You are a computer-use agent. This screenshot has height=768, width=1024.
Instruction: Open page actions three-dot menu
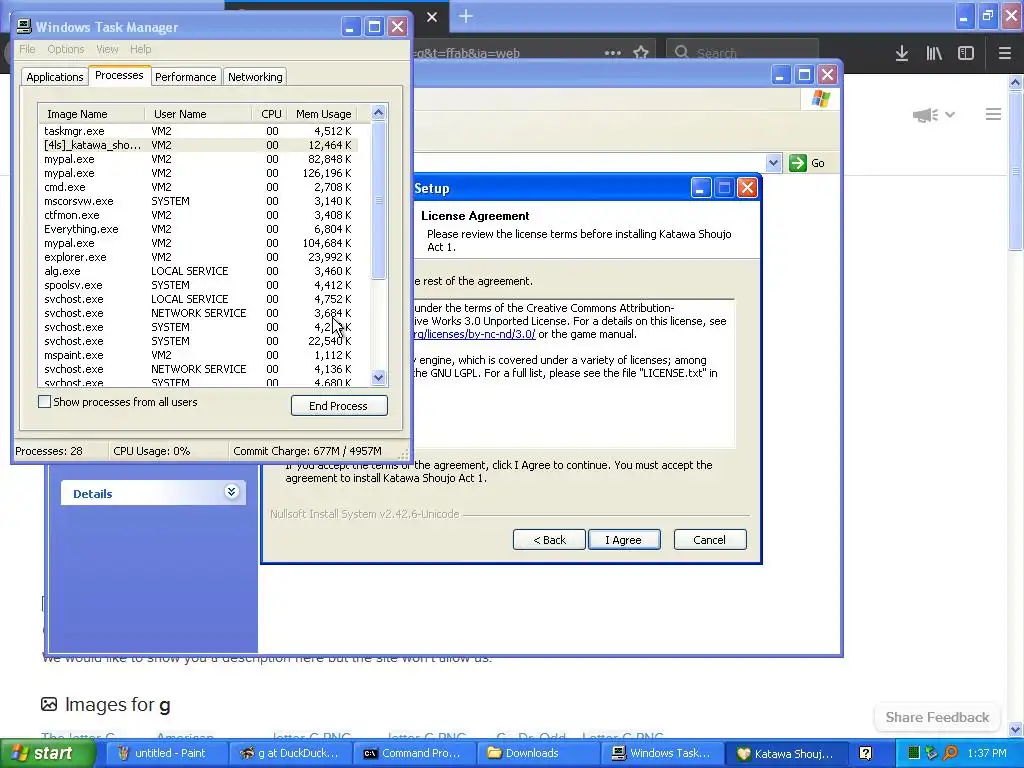(613, 53)
